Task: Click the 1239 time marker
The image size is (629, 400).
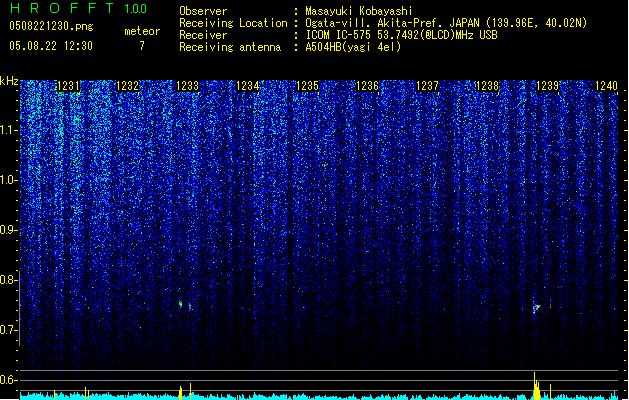Action: (x=547, y=86)
